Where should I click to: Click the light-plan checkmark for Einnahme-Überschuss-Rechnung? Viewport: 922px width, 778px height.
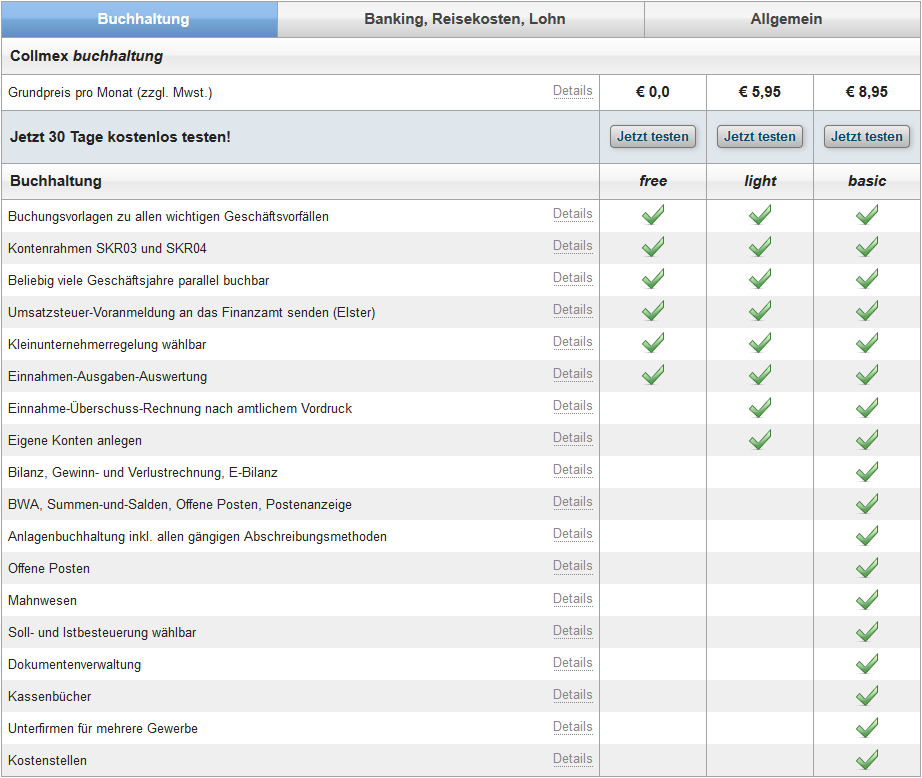click(760, 407)
